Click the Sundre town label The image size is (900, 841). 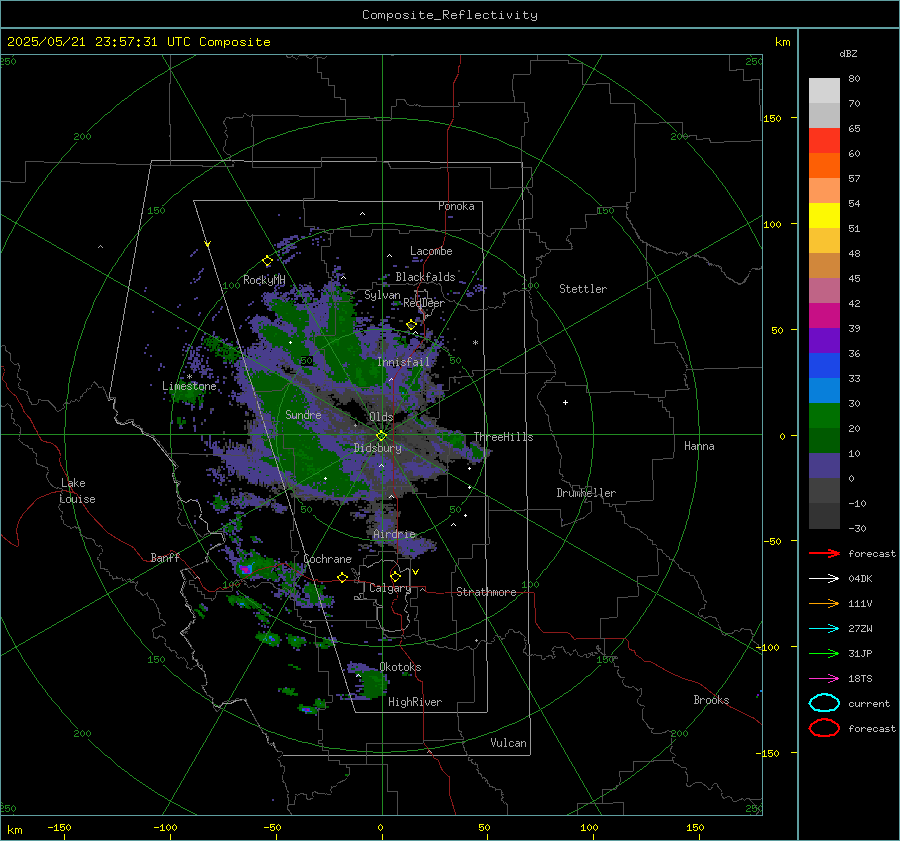[x=303, y=414]
